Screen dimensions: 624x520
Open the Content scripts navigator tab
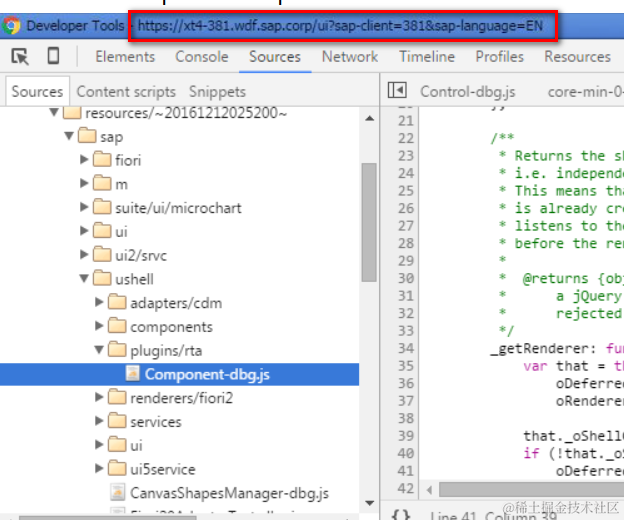tap(126, 92)
